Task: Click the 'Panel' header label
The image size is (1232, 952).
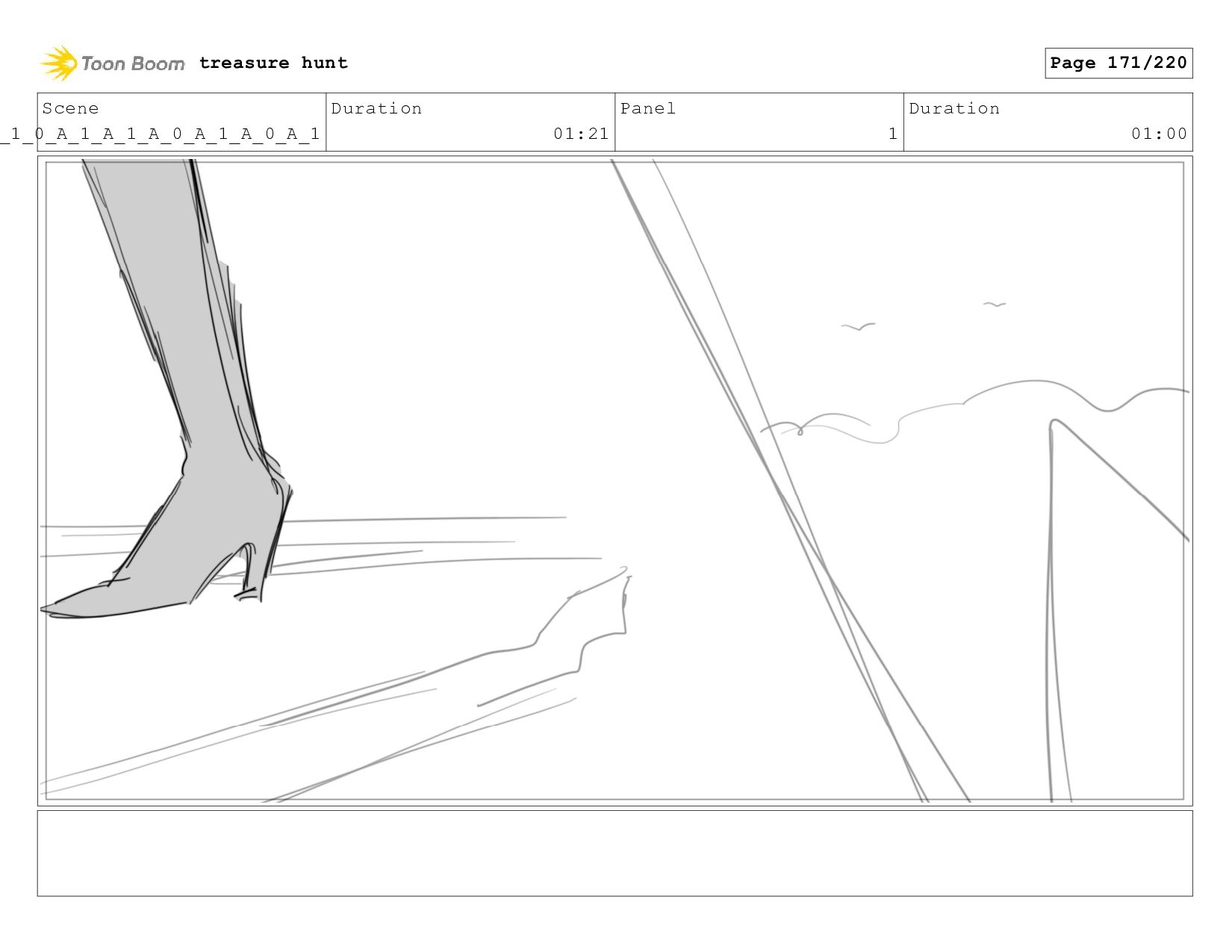Action: click(x=647, y=108)
